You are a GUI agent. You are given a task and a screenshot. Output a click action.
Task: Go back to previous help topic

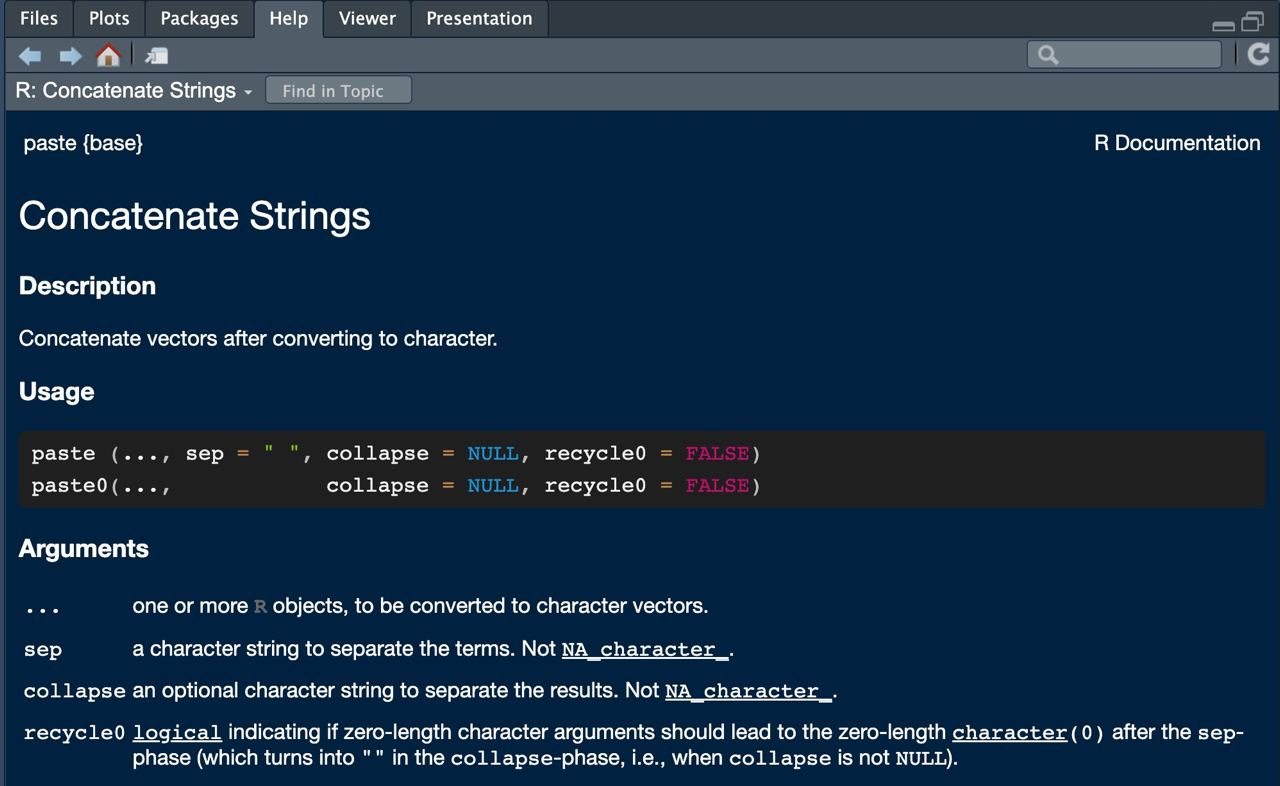click(x=30, y=55)
